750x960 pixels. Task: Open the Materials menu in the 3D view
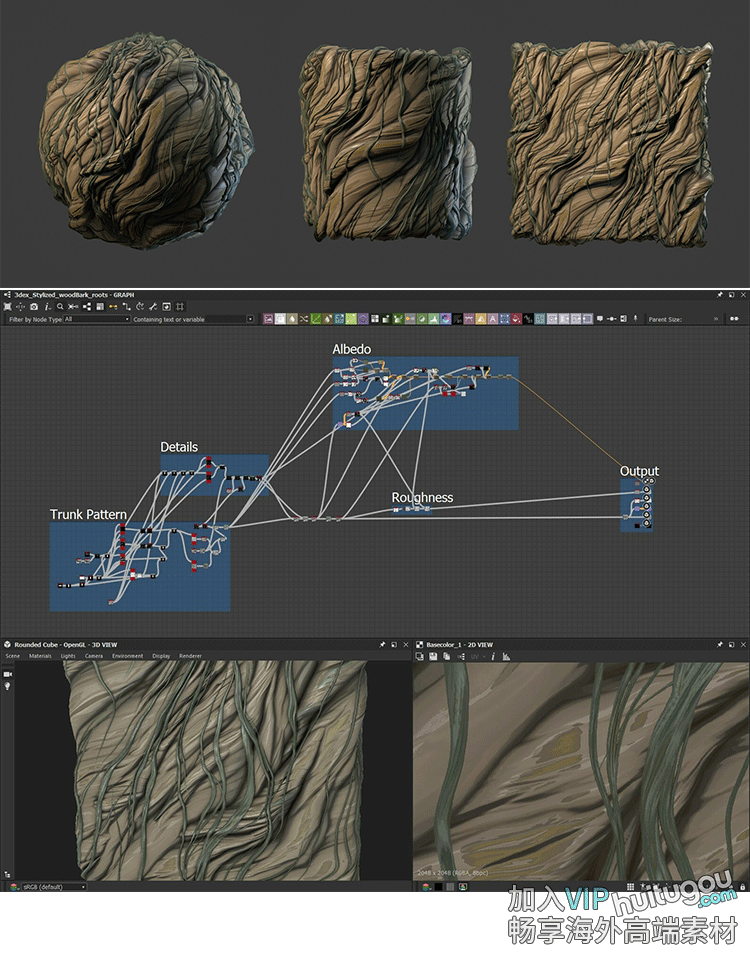pyautogui.click(x=40, y=656)
